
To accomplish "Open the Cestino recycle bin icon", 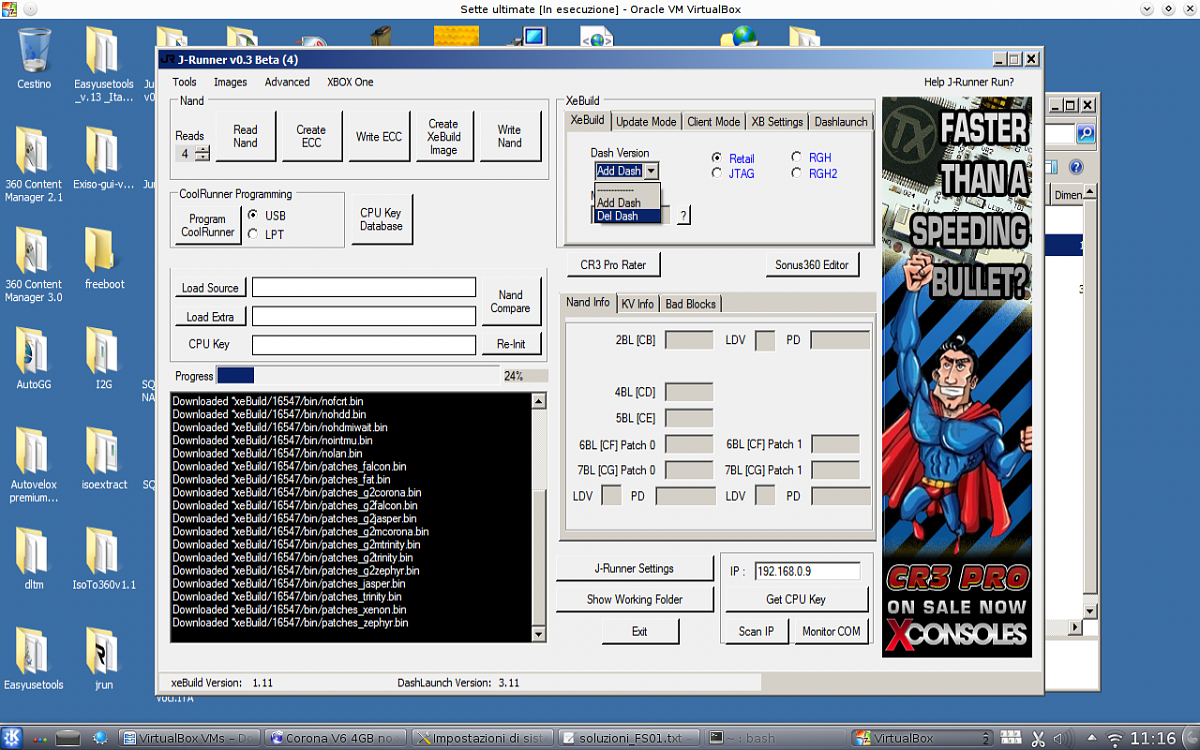I will point(34,50).
